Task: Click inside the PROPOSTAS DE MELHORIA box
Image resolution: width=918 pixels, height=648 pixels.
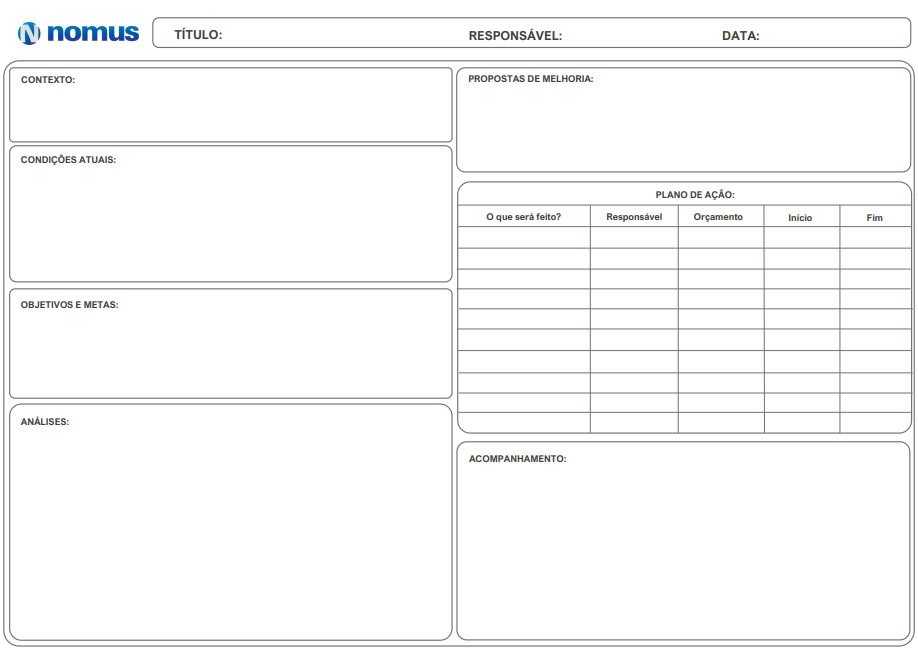Action: (683, 120)
